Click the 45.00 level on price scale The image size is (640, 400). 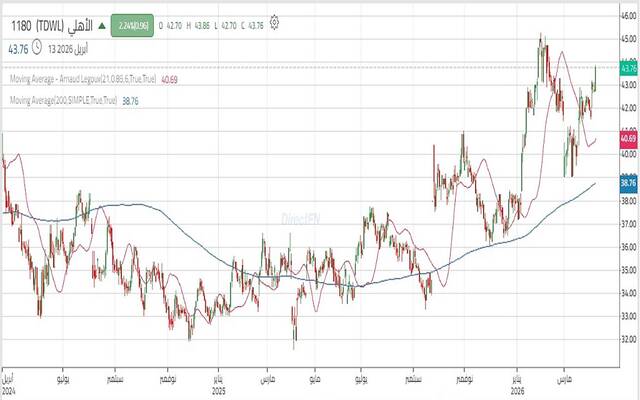(628, 40)
